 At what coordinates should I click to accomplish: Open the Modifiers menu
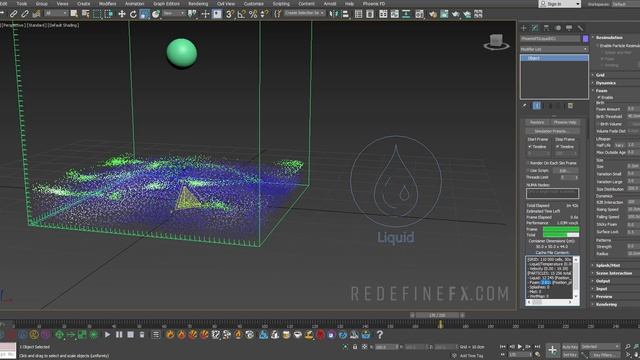coord(107,4)
